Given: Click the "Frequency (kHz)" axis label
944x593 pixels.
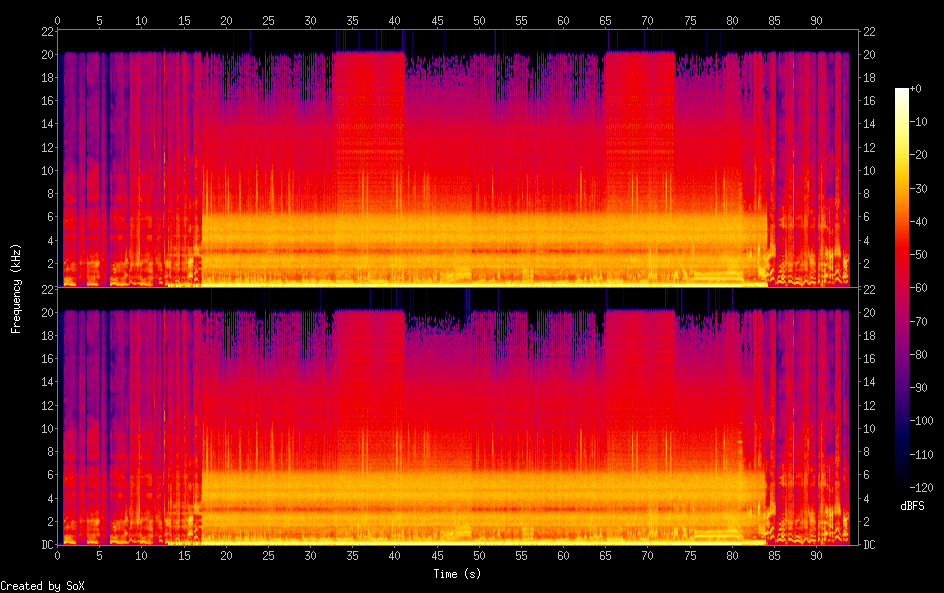Looking at the screenshot, I should coord(16,287).
